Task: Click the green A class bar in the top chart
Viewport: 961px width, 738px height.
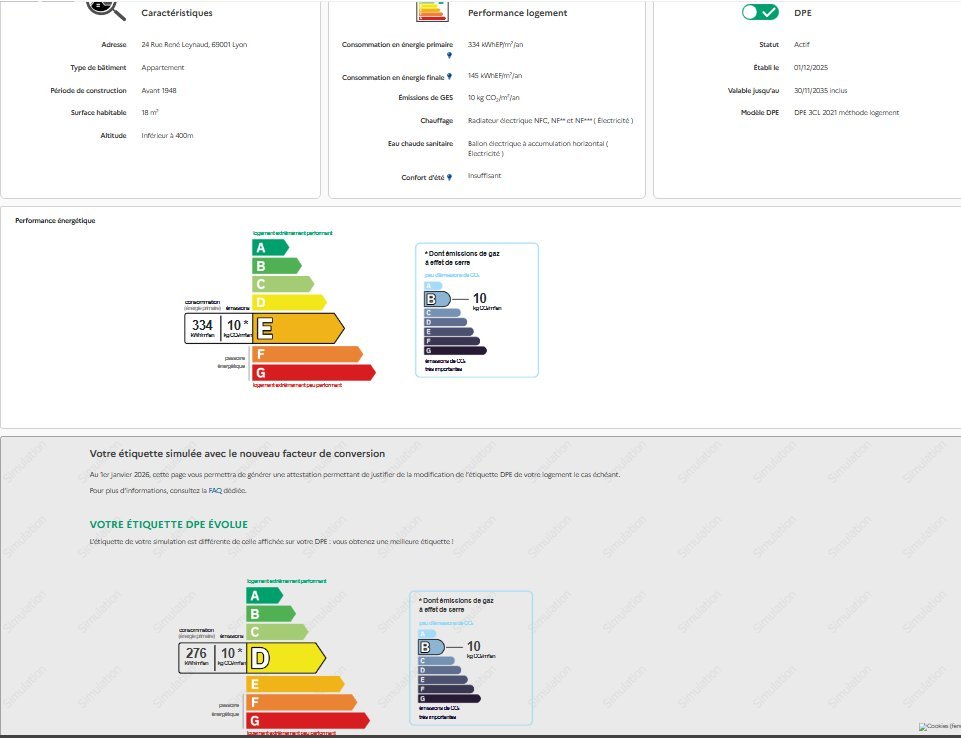Action: pyautogui.click(x=269, y=247)
